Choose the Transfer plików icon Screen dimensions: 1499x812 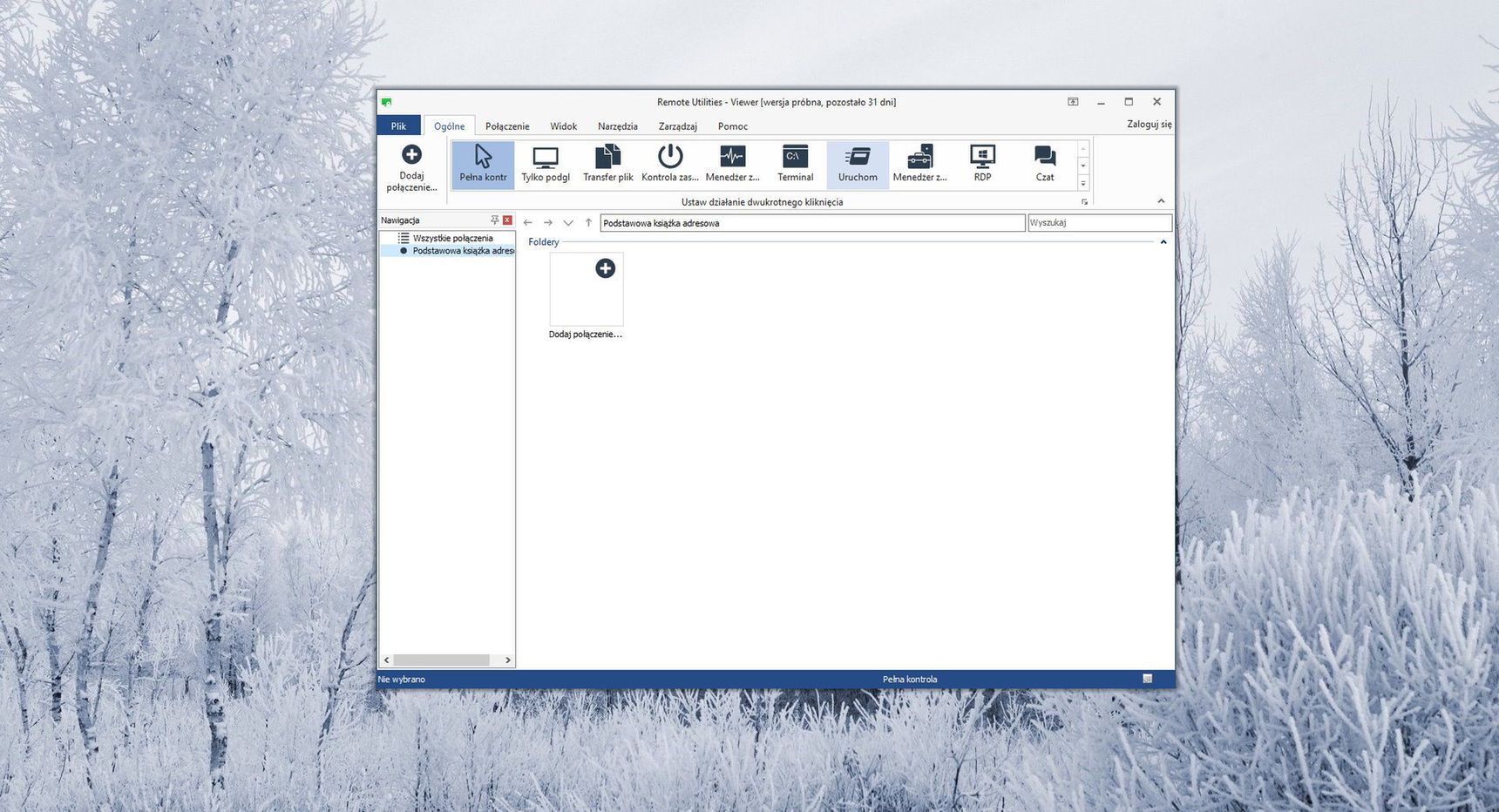click(x=608, y=165)
